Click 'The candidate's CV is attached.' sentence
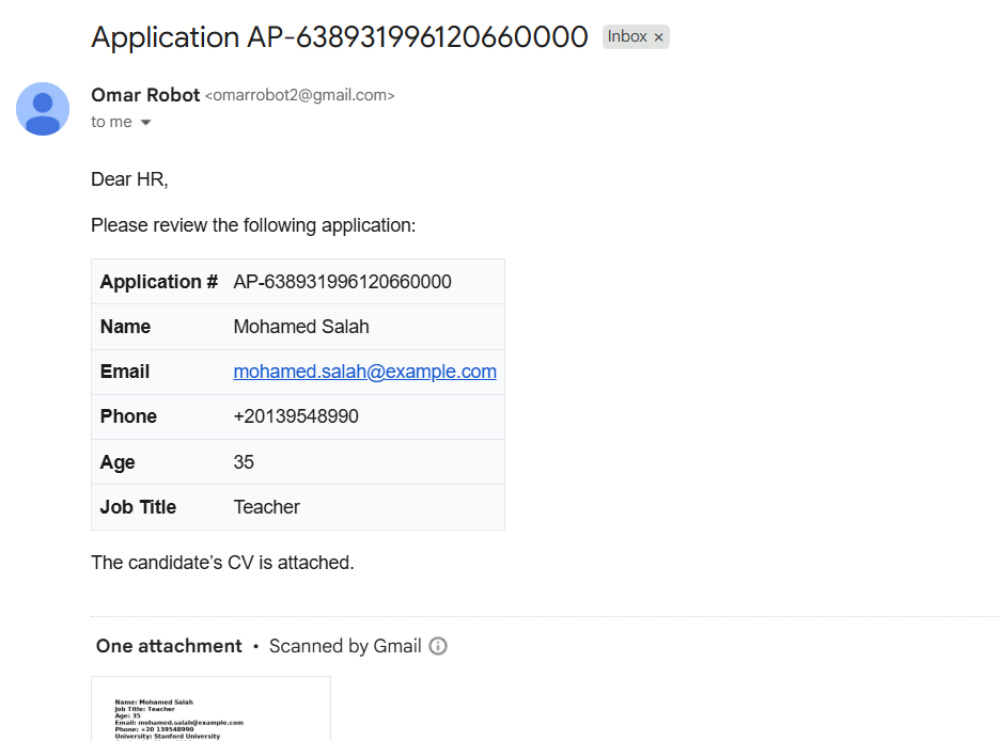The height and width of the screenshot is (750, 1000). pos(223,562)
